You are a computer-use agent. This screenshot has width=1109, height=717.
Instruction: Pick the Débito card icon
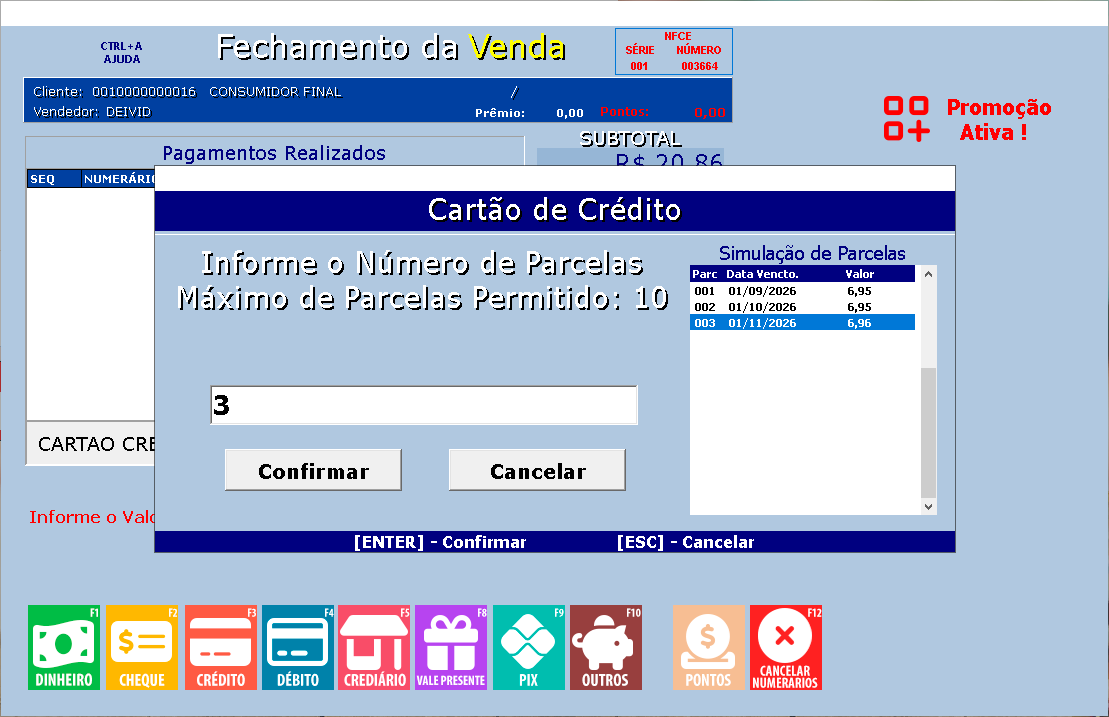(x=298, y=647)
